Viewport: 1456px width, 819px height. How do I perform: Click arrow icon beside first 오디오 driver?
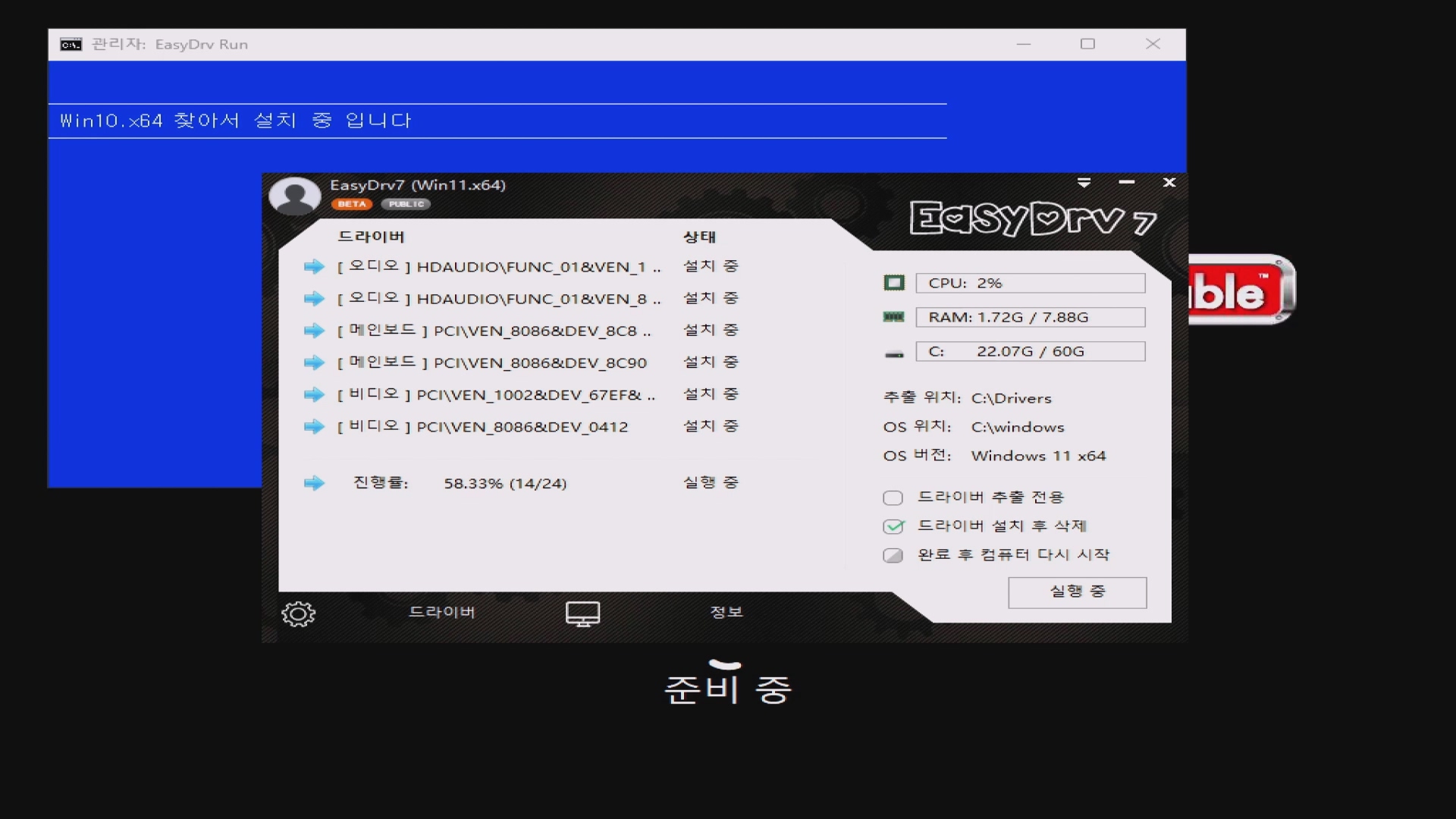tap(314, 267)
